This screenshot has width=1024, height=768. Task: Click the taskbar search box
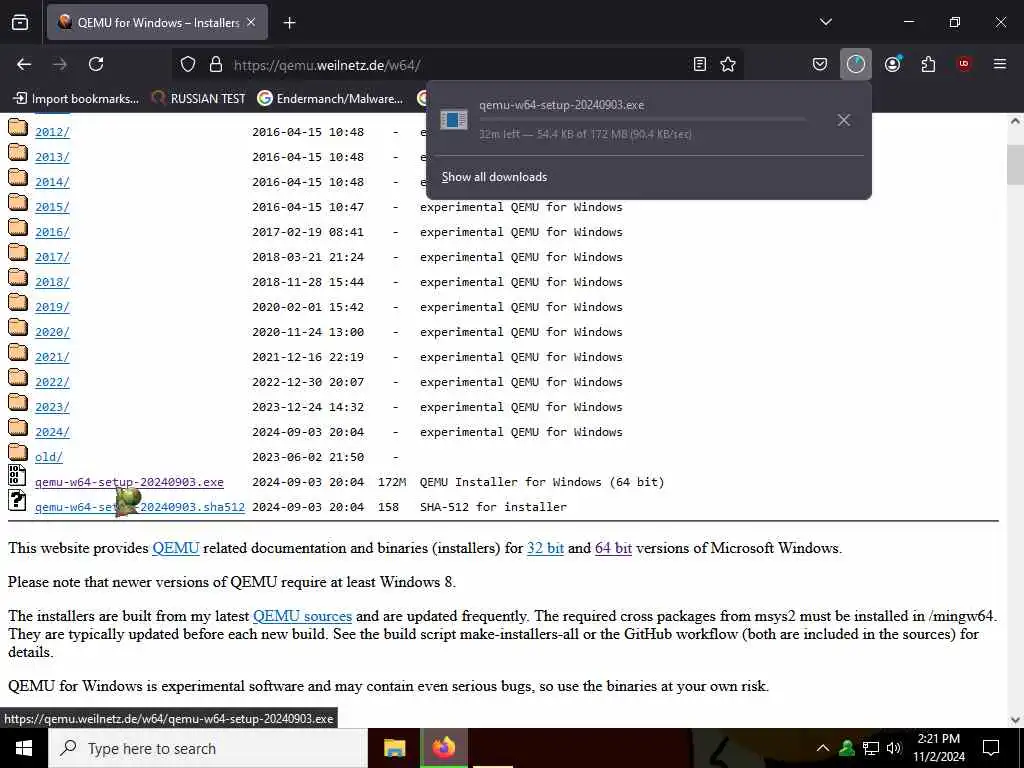[x=208, y=748]
